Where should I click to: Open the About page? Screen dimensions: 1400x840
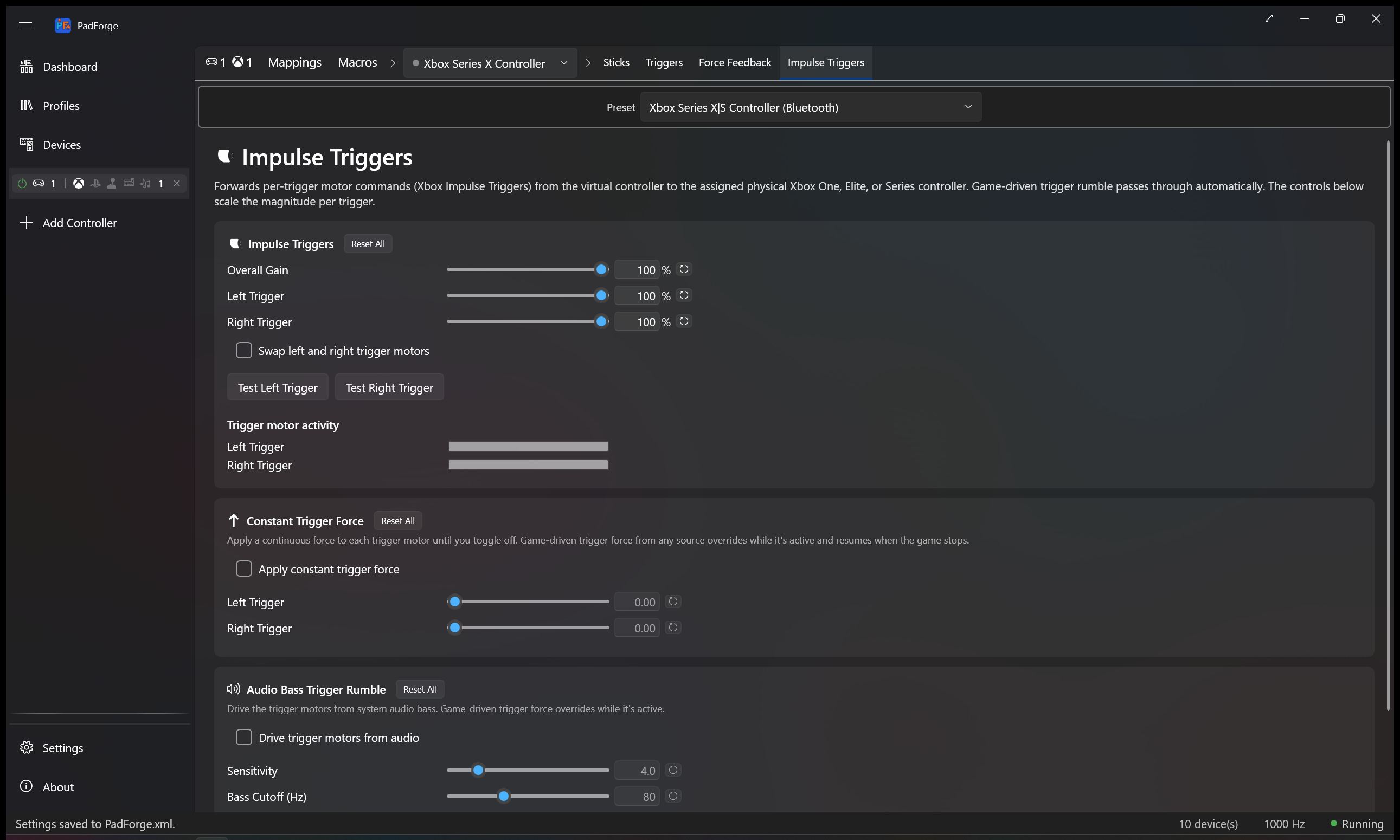tap(100, 787)
